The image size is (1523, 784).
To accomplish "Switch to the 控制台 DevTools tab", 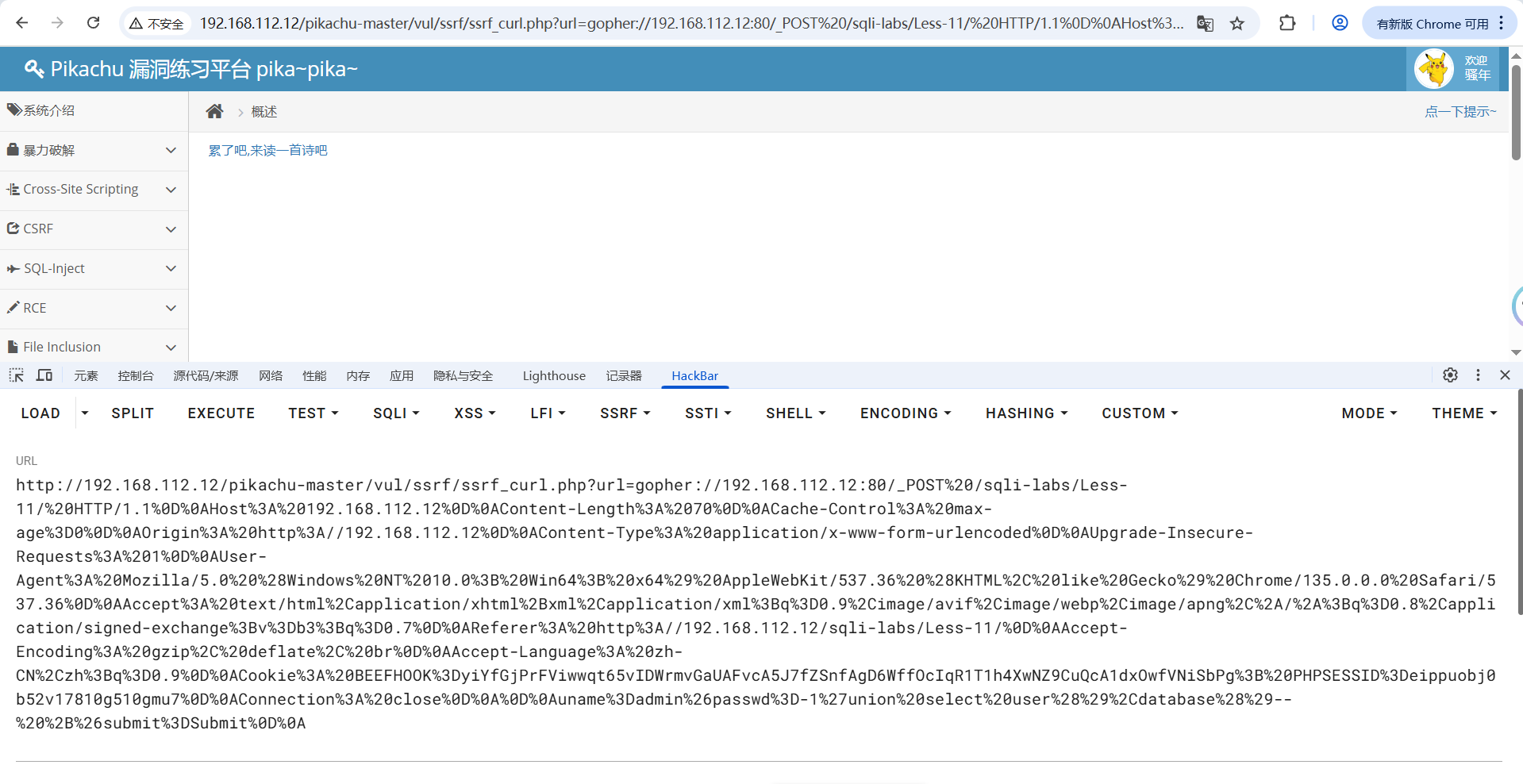I will coord(136,376).
